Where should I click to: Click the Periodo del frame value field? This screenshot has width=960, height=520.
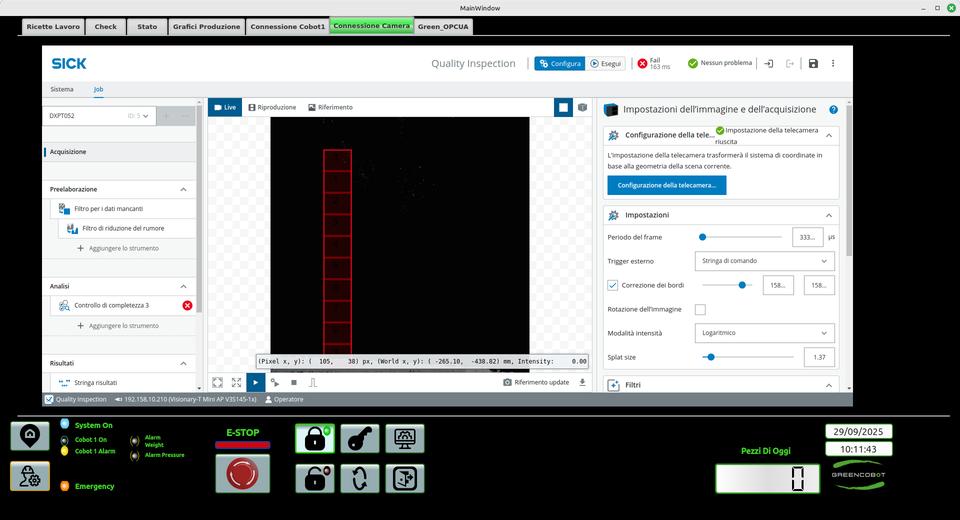pyautogui.click(x=807, y=237)
